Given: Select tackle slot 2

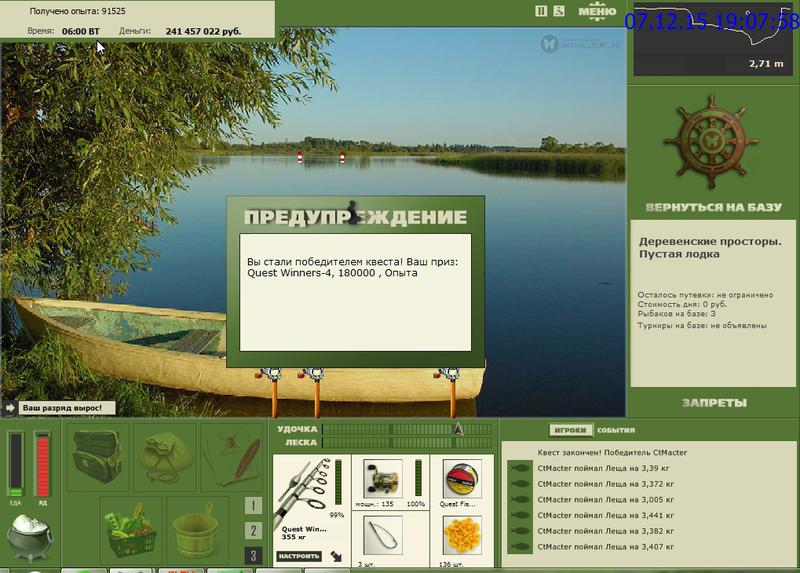Looking at the screenshot, I should click(254, 530).
